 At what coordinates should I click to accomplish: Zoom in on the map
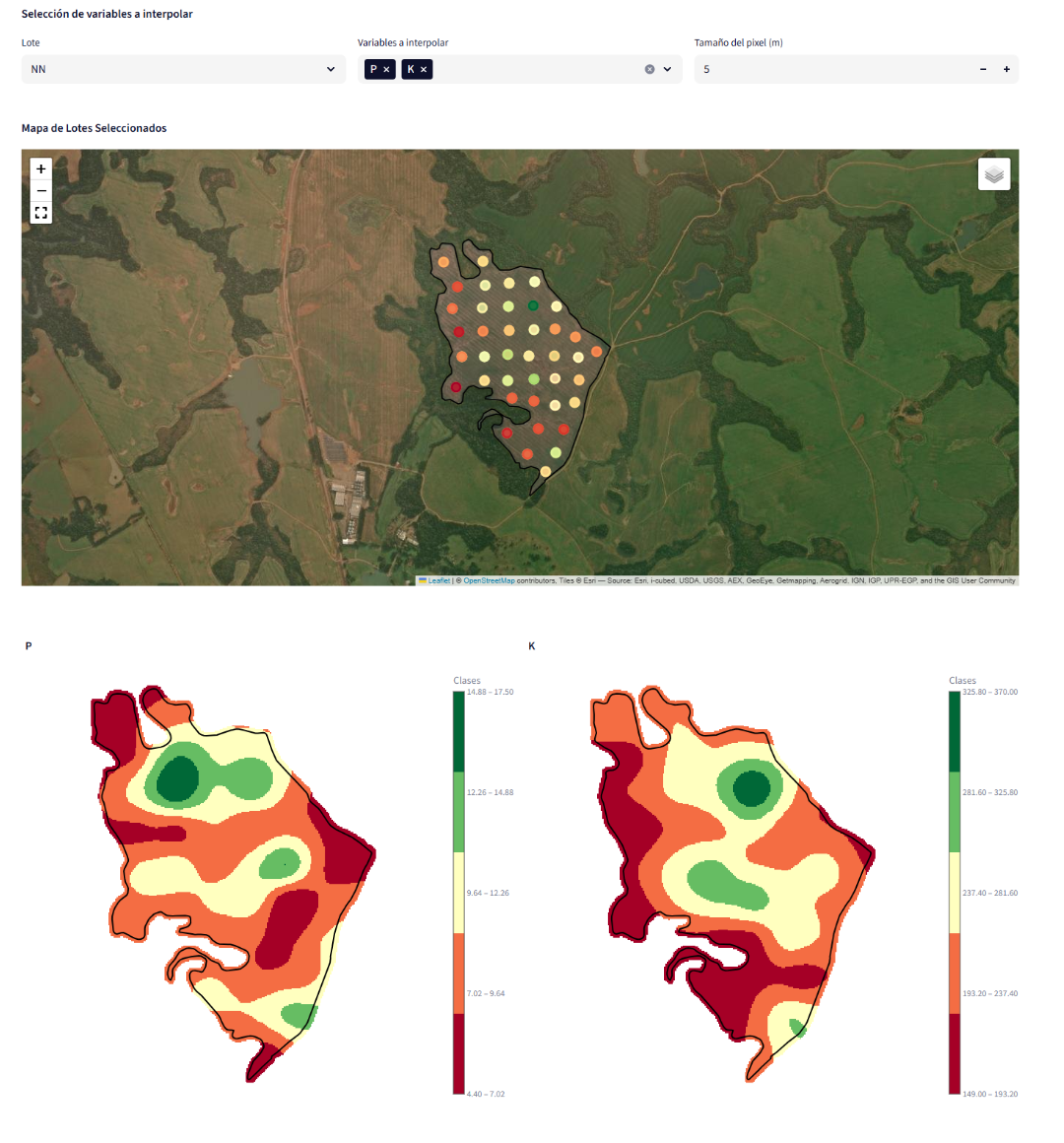pos(40,168)
